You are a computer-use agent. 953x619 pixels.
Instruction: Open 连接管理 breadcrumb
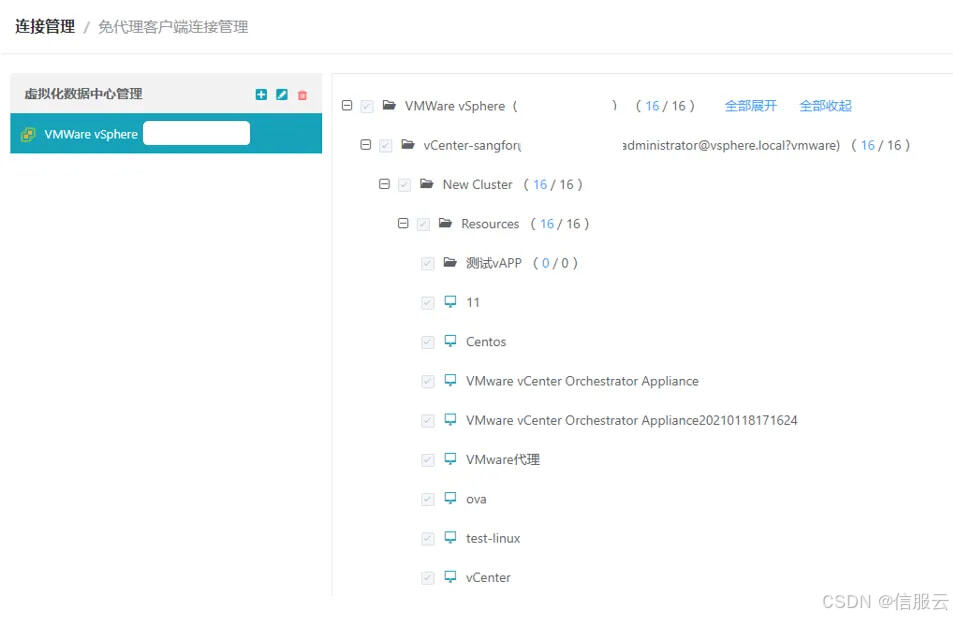[45, 26]
